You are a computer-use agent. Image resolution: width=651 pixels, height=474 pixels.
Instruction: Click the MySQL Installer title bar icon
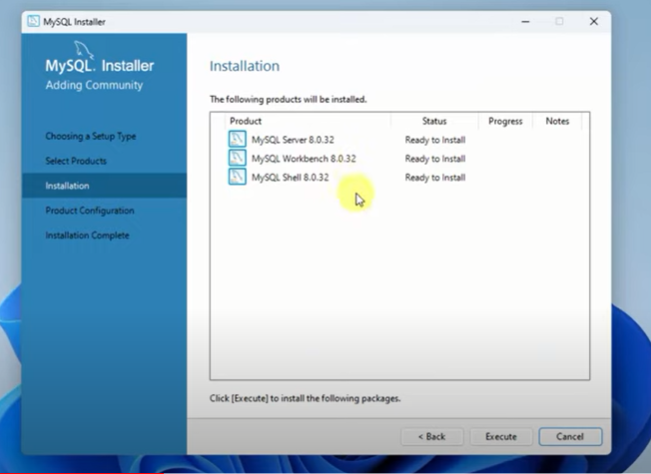tap(33, 21)
